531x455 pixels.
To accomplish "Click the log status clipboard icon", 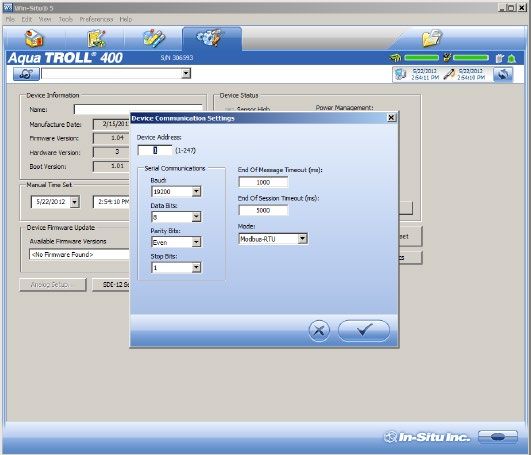I will pyautogui.click(x=500, y=59).
